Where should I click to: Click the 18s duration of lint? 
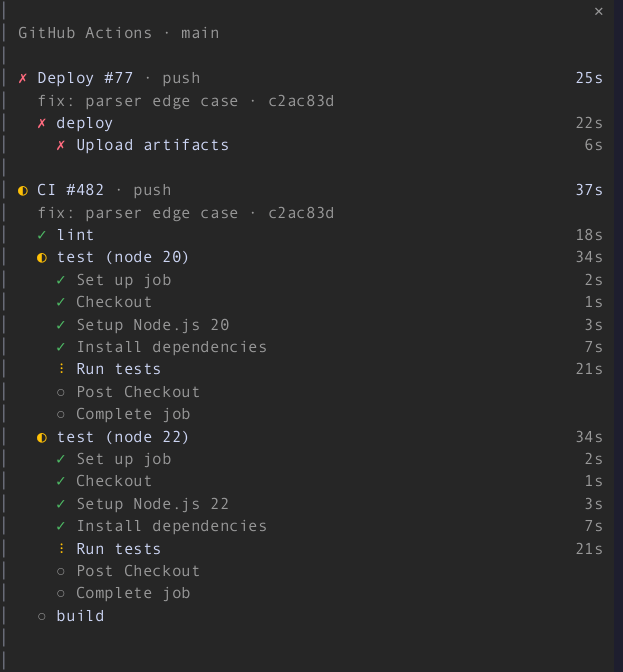[x=589, y=235]
